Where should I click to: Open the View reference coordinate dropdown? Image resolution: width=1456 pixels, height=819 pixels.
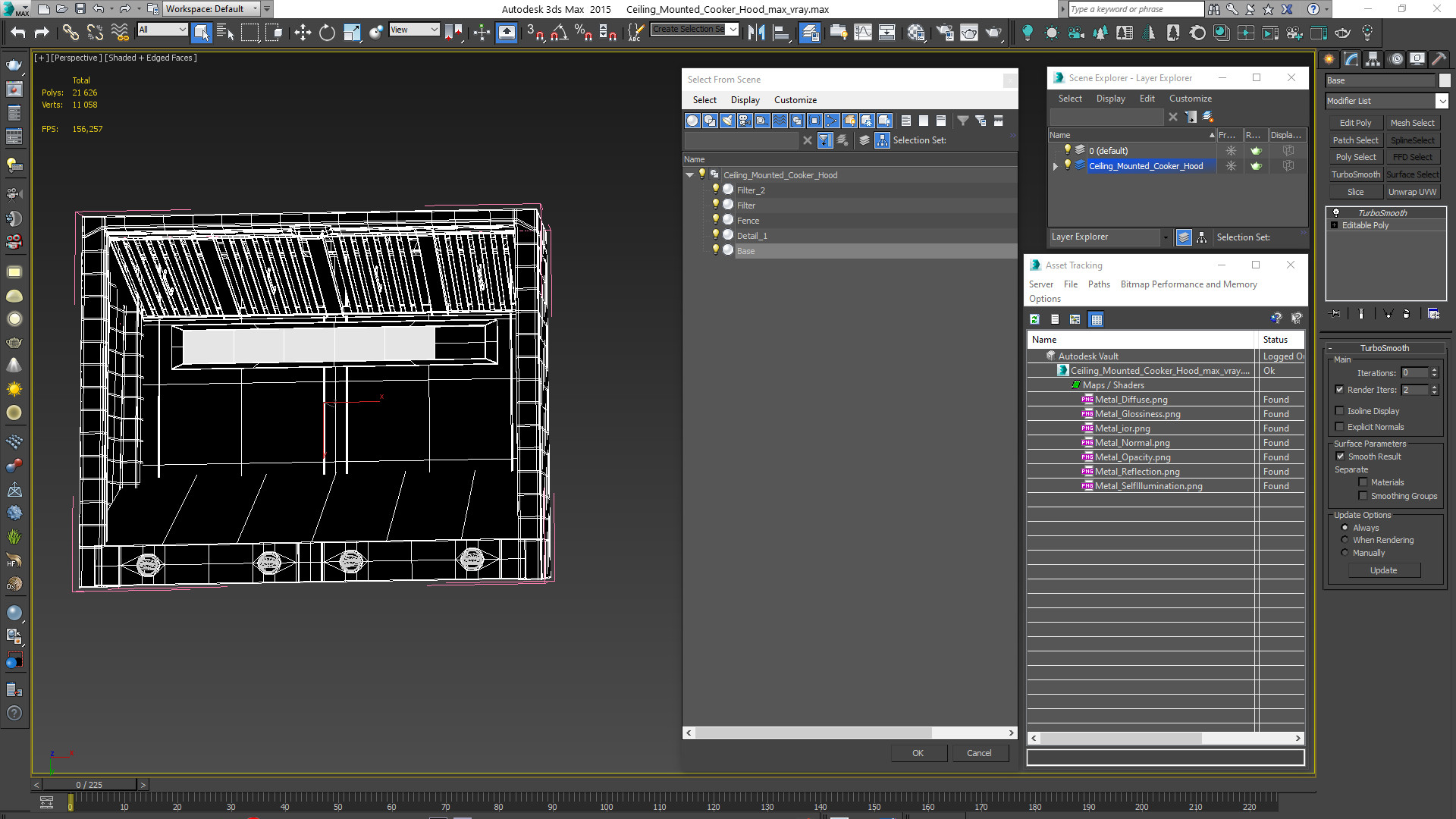coord(414,30)
